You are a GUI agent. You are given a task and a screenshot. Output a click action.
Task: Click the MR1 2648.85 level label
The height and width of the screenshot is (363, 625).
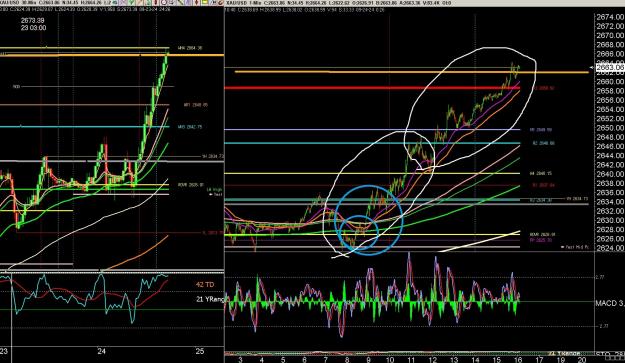pyautogui.click(x=196, y=105)
